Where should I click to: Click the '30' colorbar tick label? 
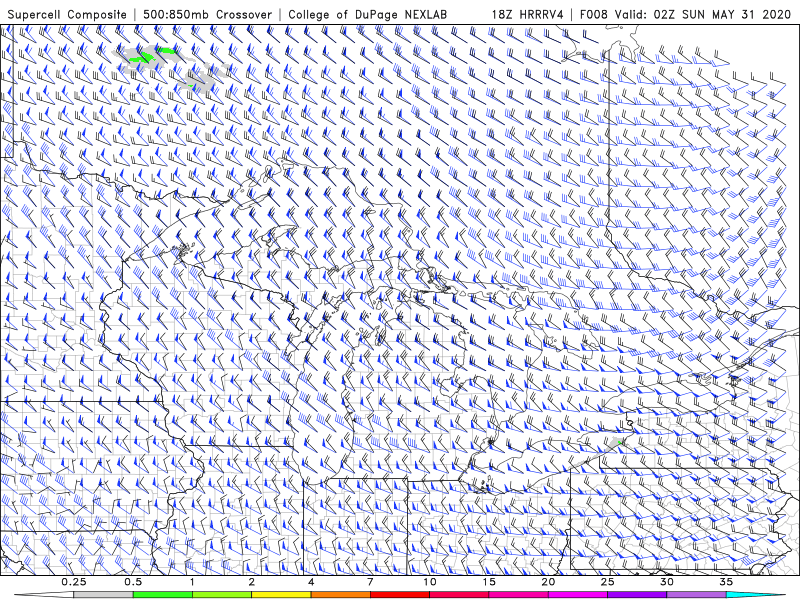667,582
